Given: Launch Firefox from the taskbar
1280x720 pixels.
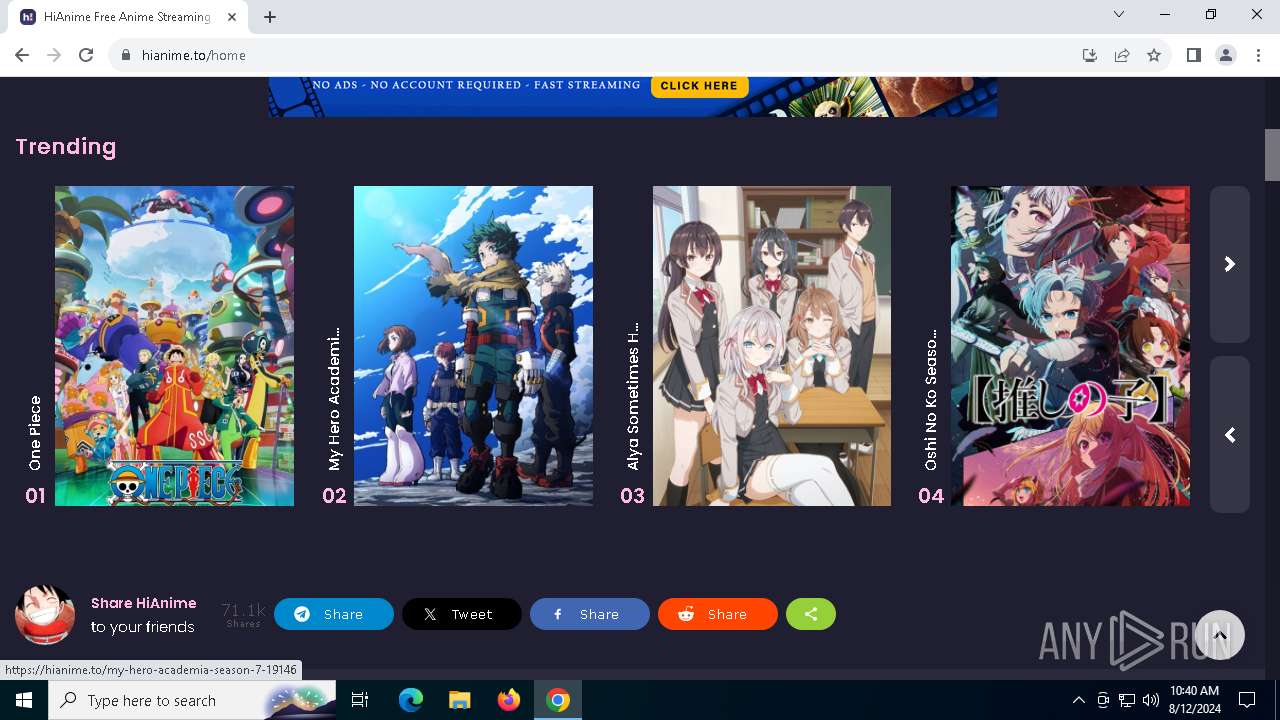Looking at the screenshot, I should coord(508,700).
